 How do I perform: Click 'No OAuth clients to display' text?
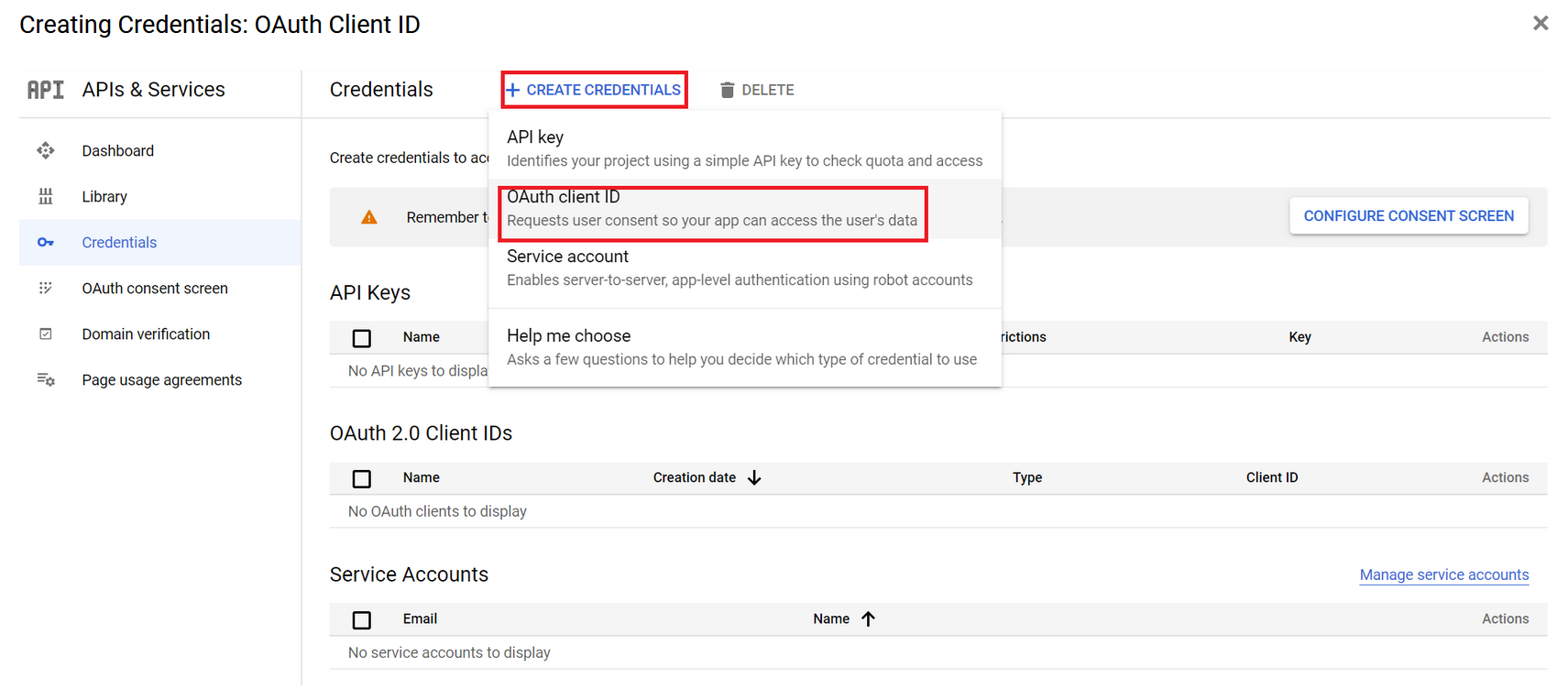click(437, 511)
